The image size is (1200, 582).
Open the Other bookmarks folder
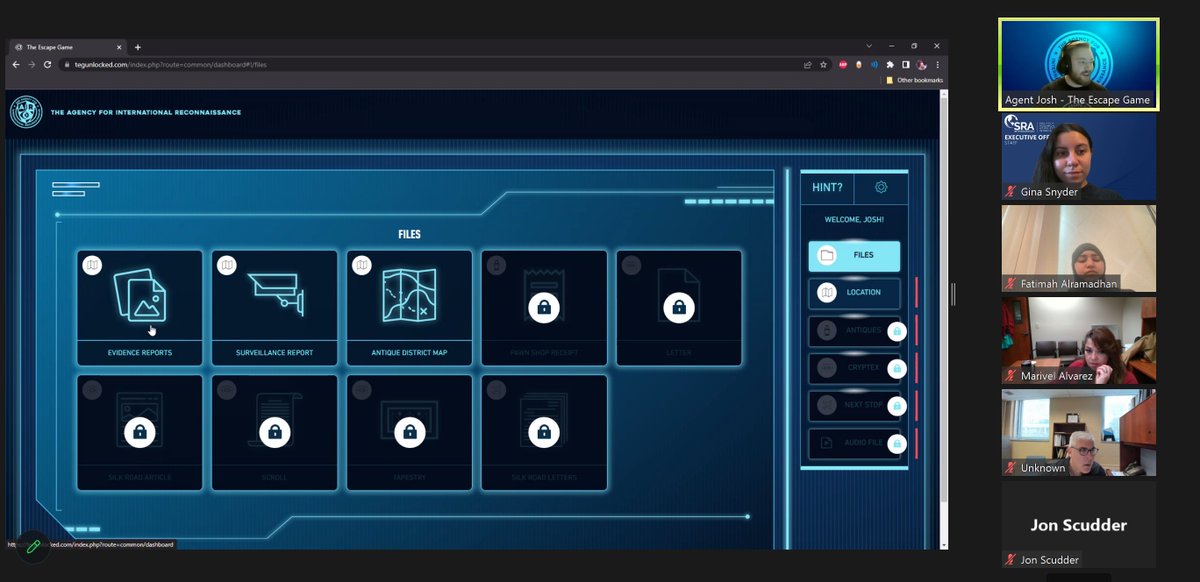tap(914, 80)
